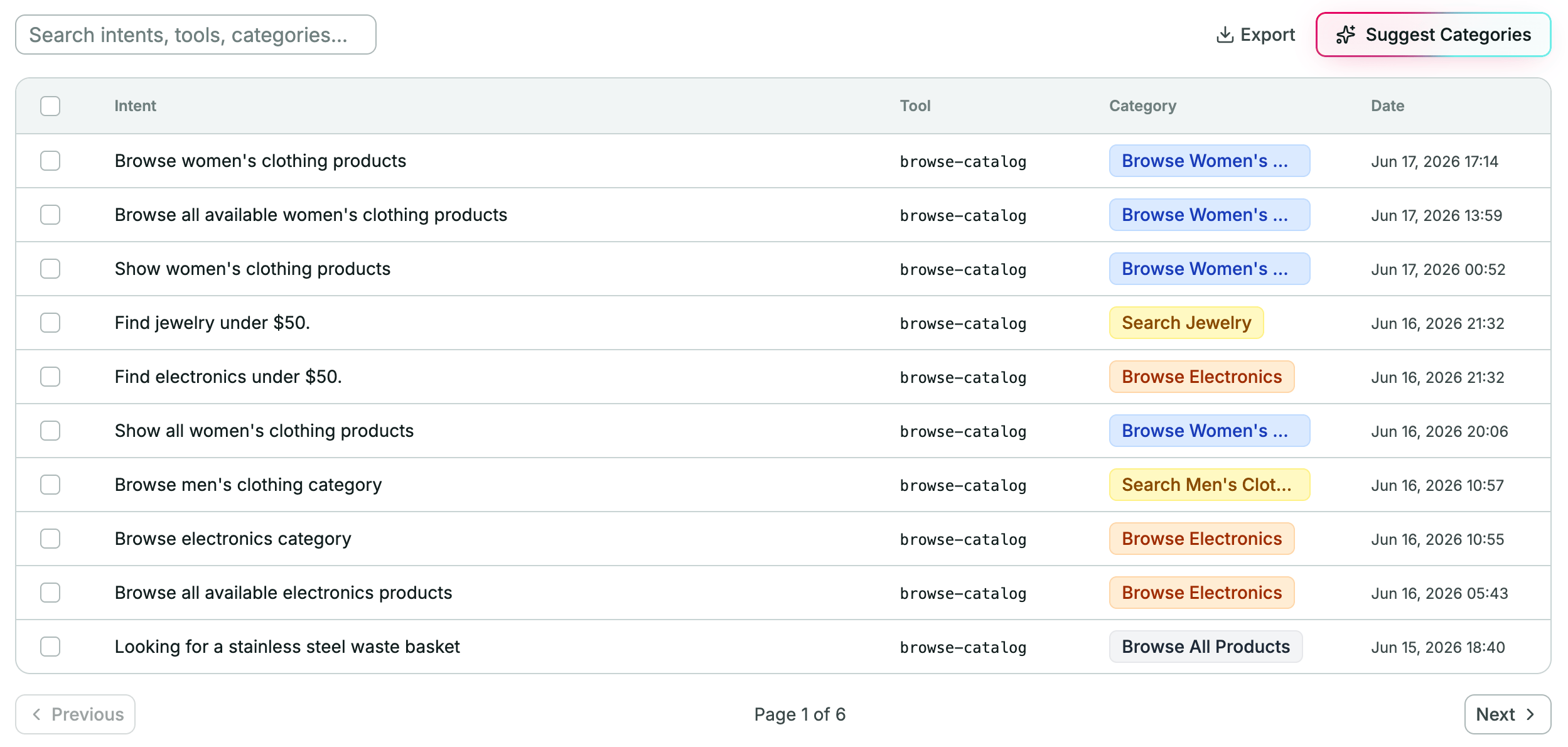1568x747 pixels.
Task: Click intent text 'Show women's clothing products'
Action: click(252, 269)
